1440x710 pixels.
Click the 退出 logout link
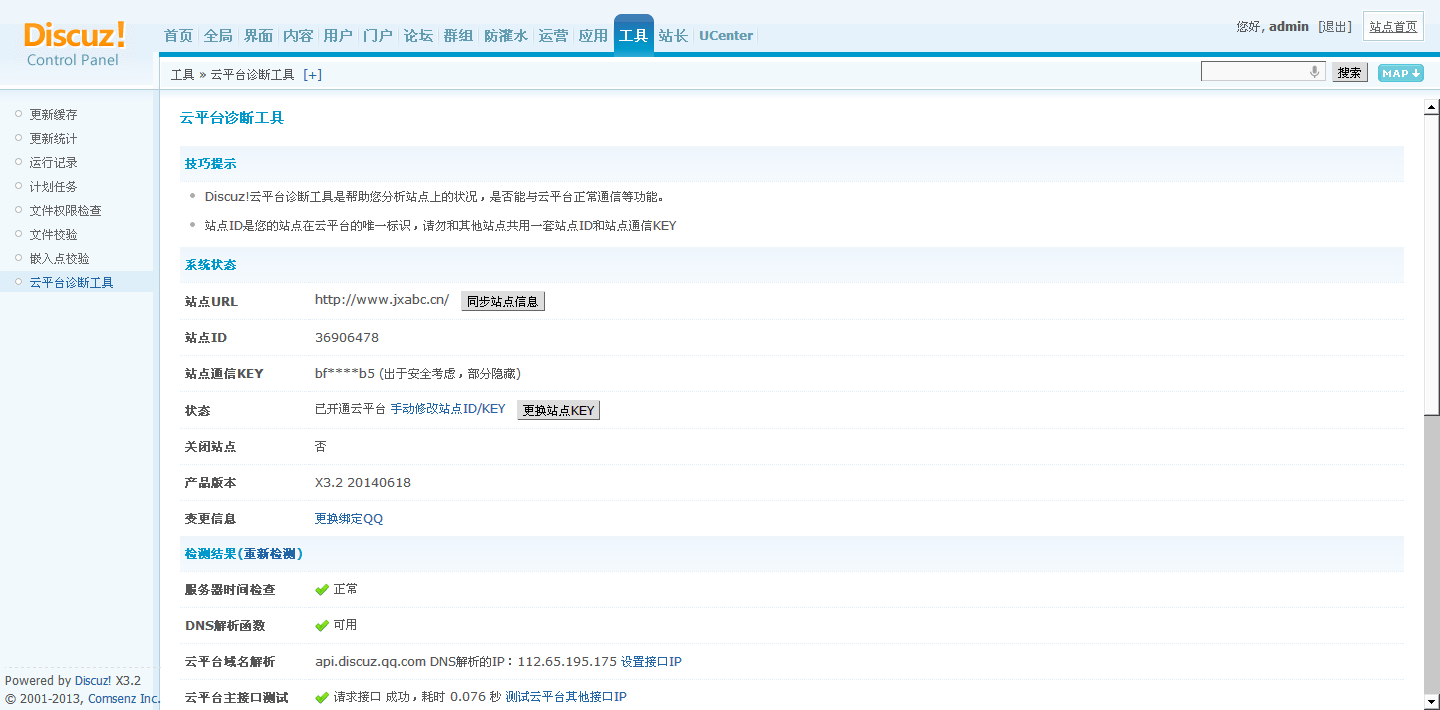tap(1335, 27)
